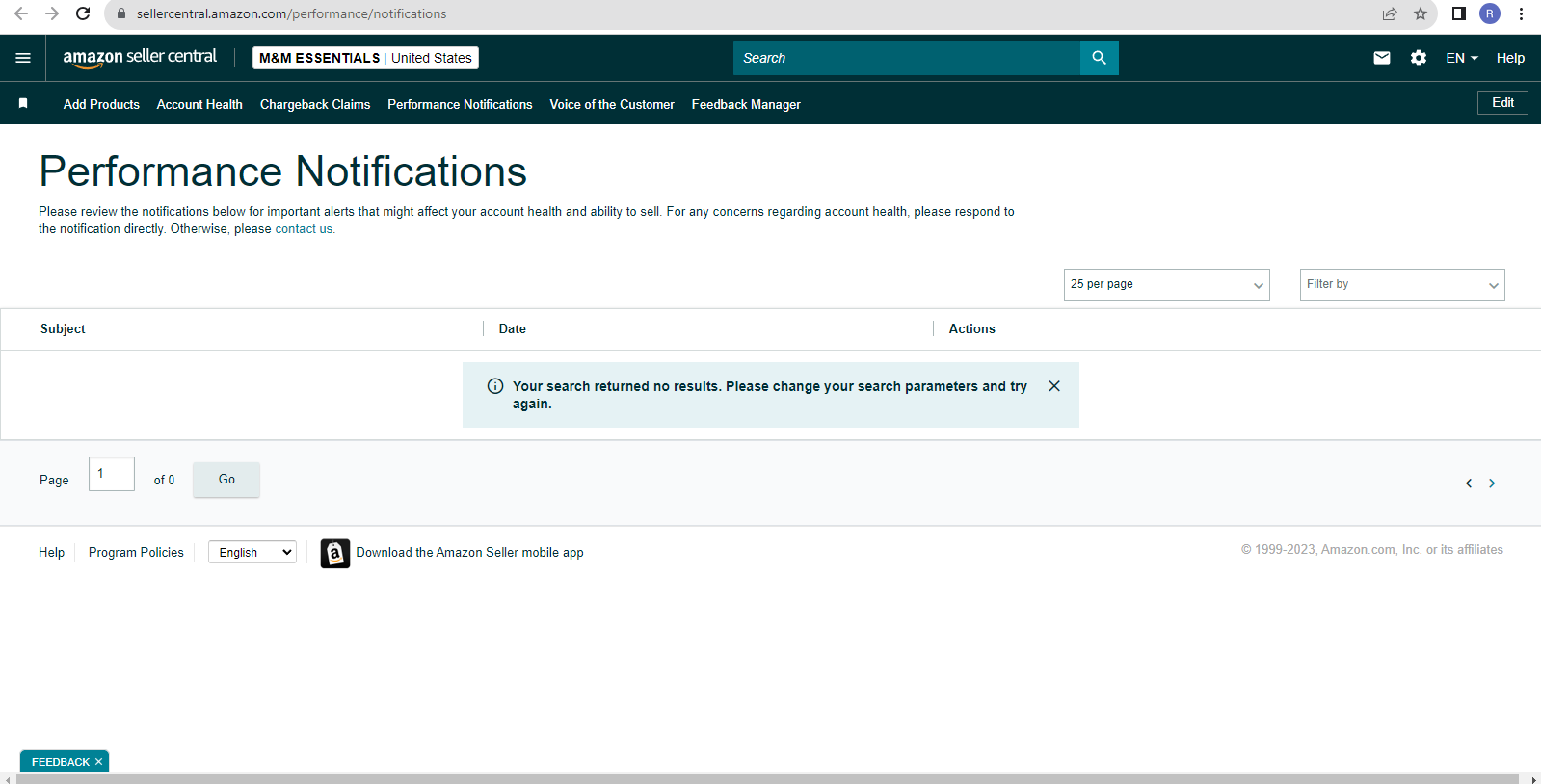The width and height of the screenshot is (1541, 784).
Task: Open Add Products menu item
Action: (x=101, y=104)
